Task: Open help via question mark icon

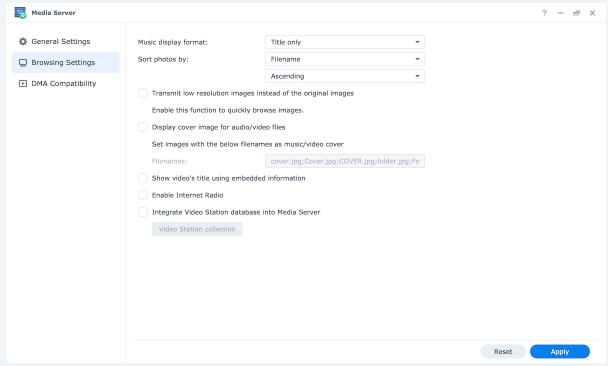Action: [544, 13]
